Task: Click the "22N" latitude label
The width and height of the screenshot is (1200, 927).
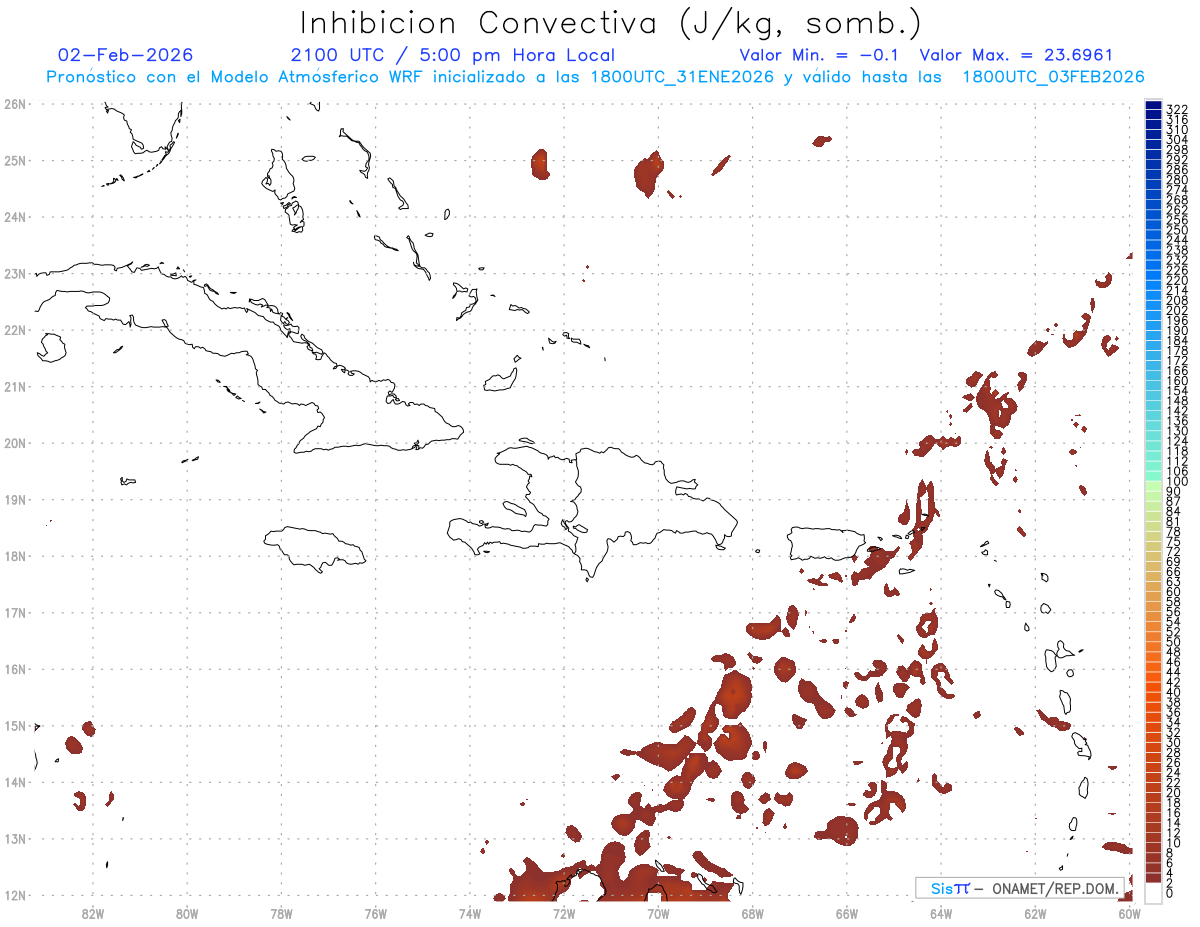Action: pyautogui.click(x=14, y=330)
